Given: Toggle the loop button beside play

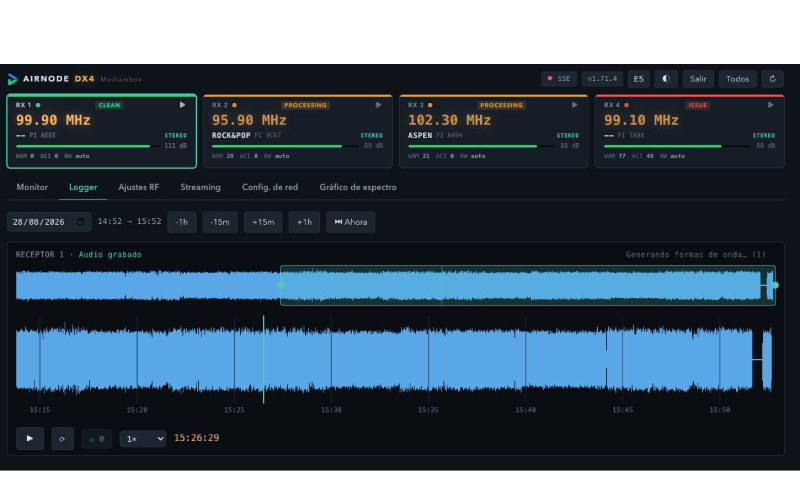Looking at the screenshot, I should tap(62, 438).
